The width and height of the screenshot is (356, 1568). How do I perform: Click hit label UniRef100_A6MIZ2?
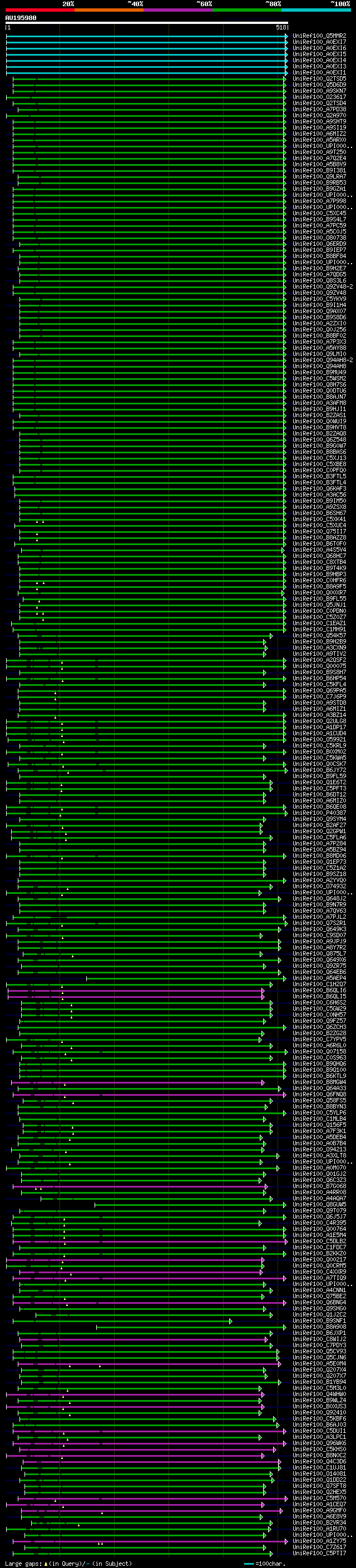click(x=319, y=134)
